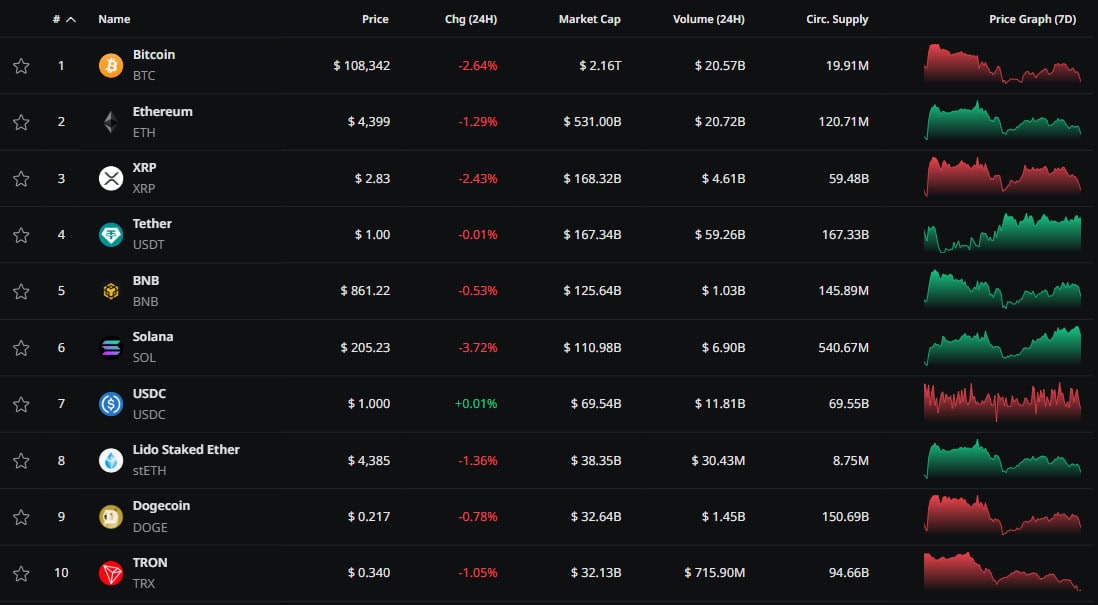Open the Ethereum coin page link
Viewport: 1098px width, 605px height.
click(162, 112)
